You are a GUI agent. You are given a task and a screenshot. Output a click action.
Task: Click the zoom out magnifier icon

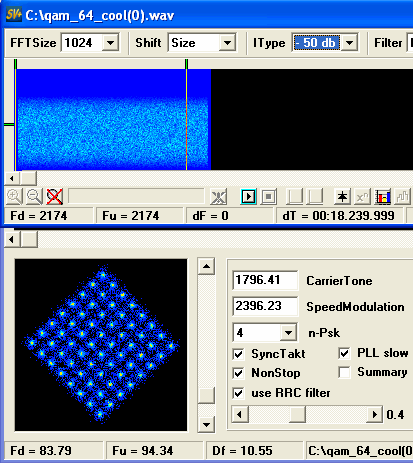point(34,197)
